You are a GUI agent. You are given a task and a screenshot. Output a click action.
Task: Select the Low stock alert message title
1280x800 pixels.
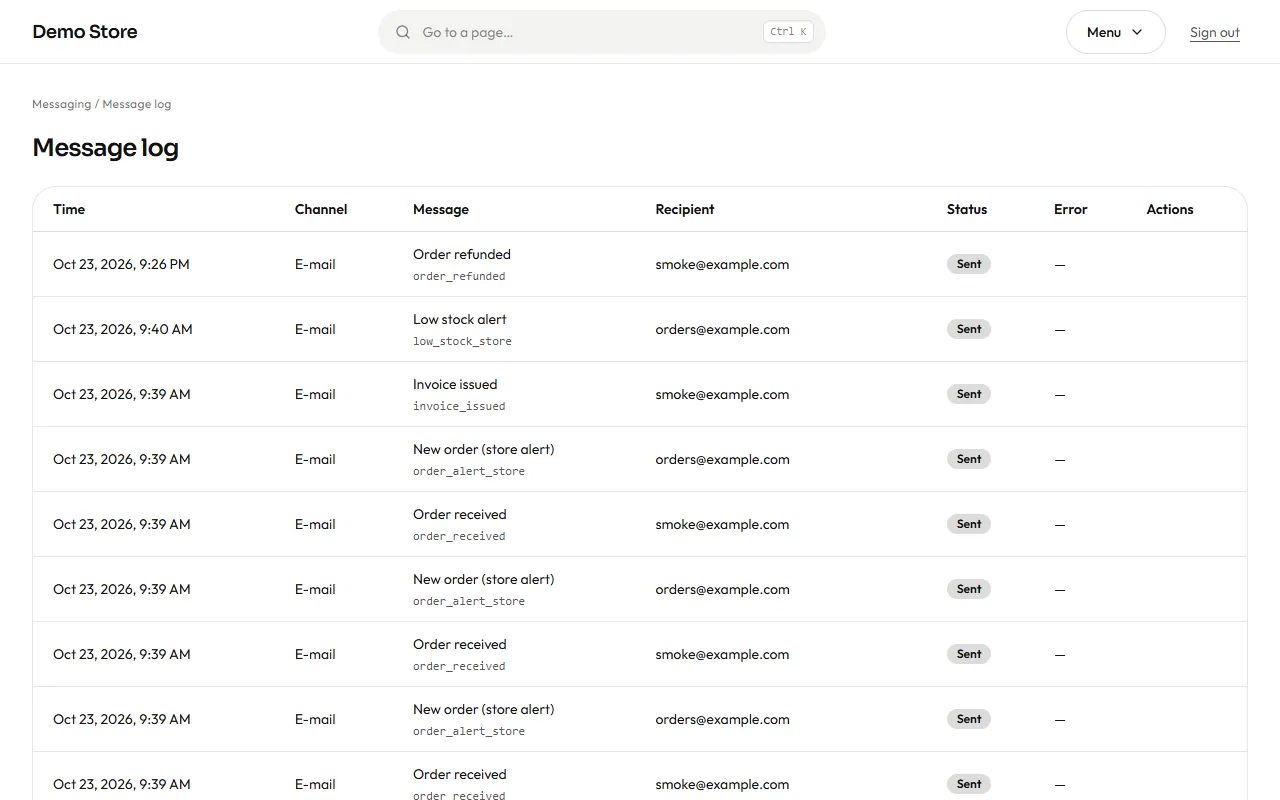460,319
